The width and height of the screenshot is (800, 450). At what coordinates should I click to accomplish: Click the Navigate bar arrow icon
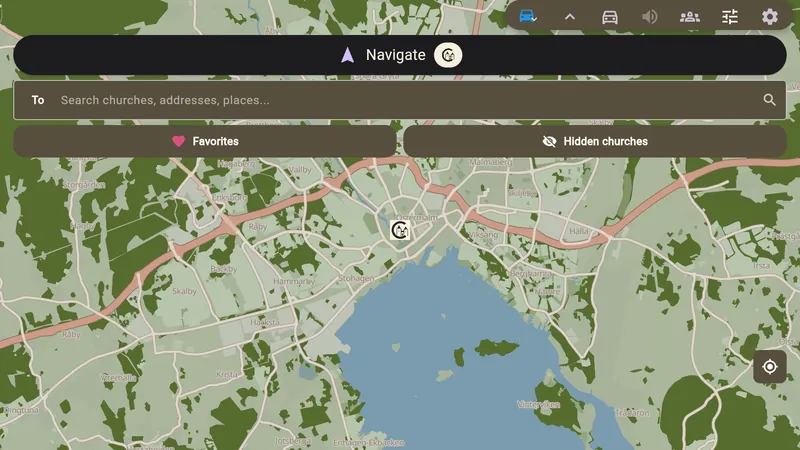click(347, 55)
